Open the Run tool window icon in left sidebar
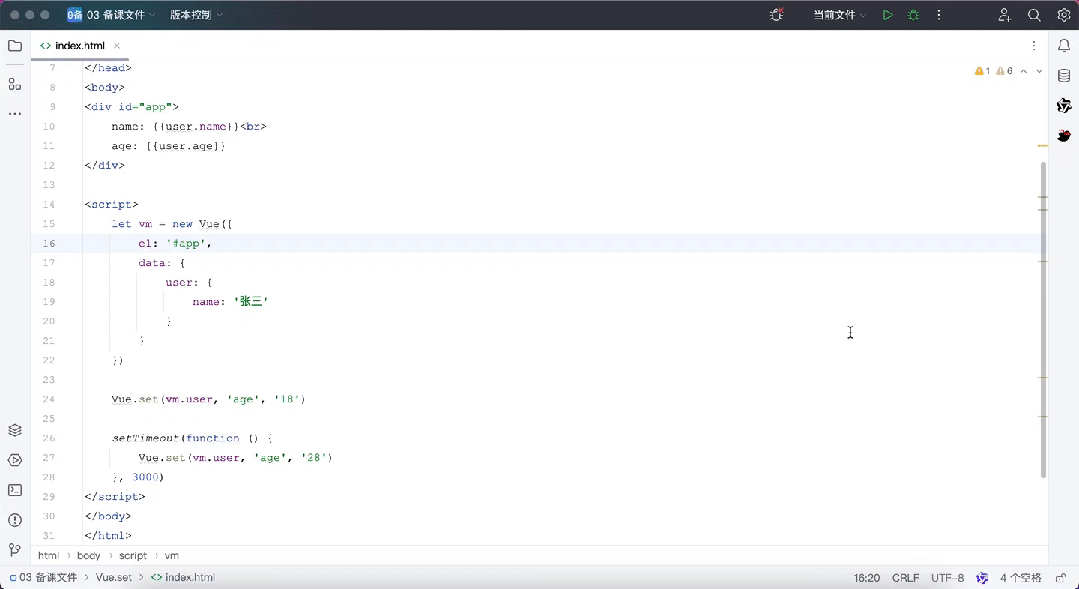This screenshot has width=1079, height=589. click(14, 460)
